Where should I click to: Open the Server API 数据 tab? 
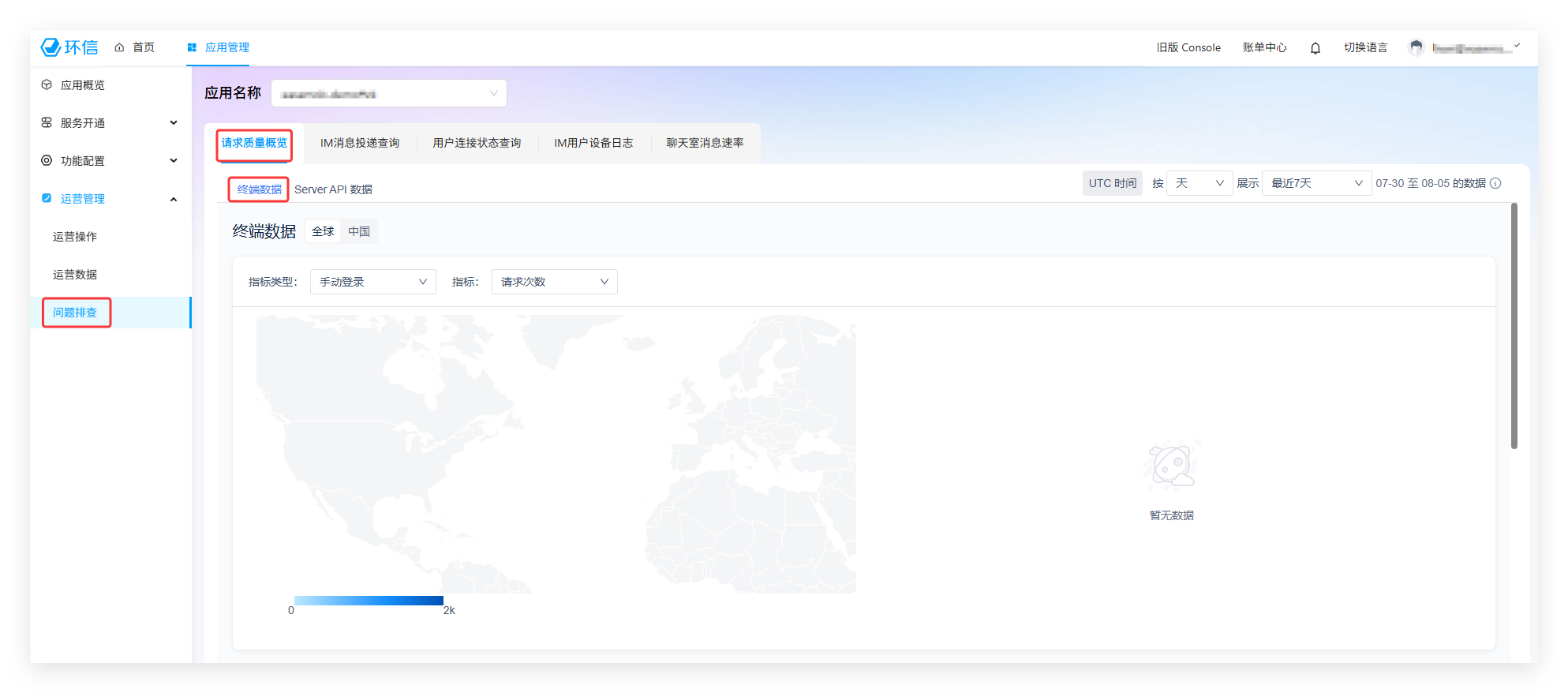333,189
